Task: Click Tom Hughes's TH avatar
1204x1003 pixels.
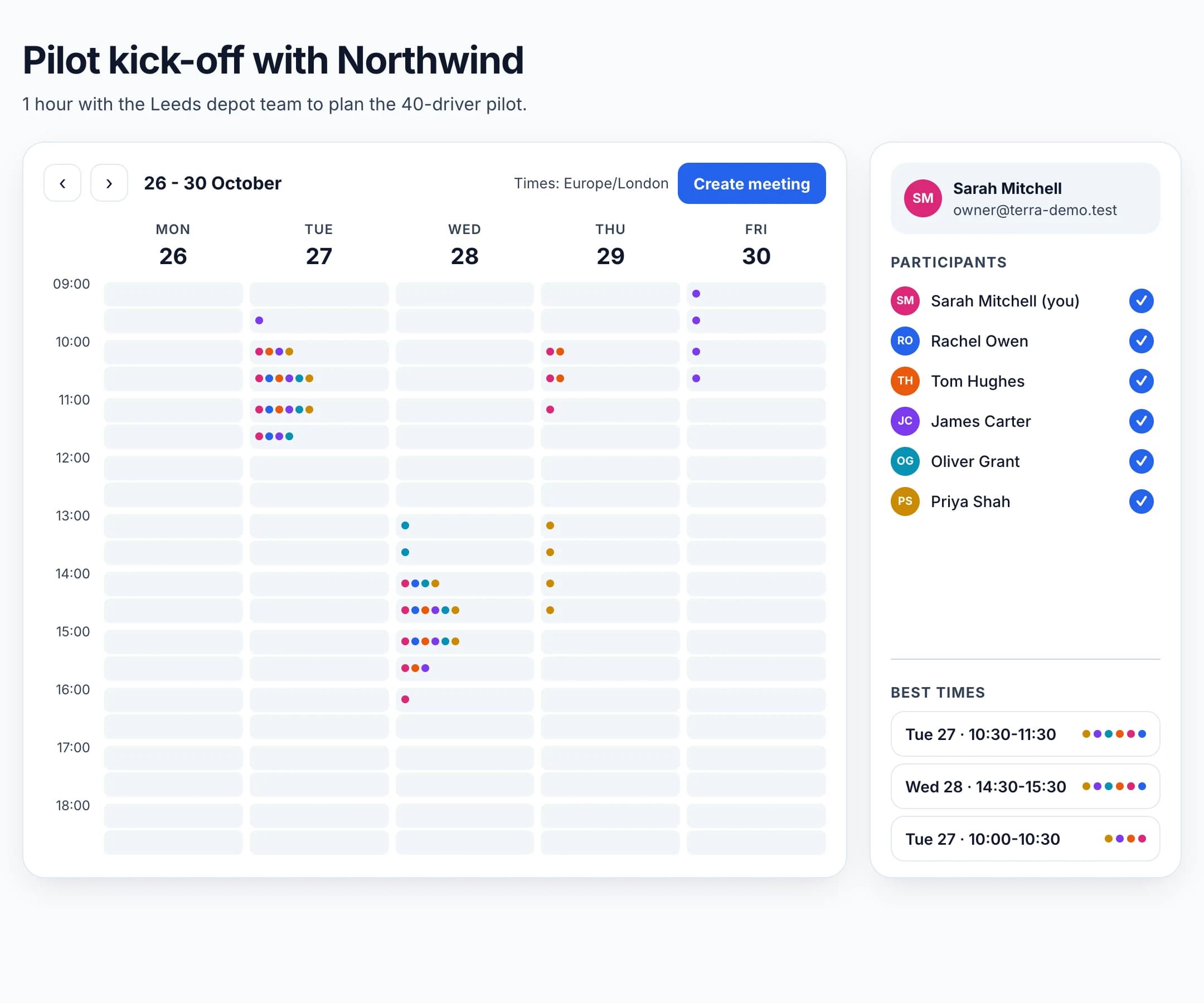Action: (x=905, y=381)
